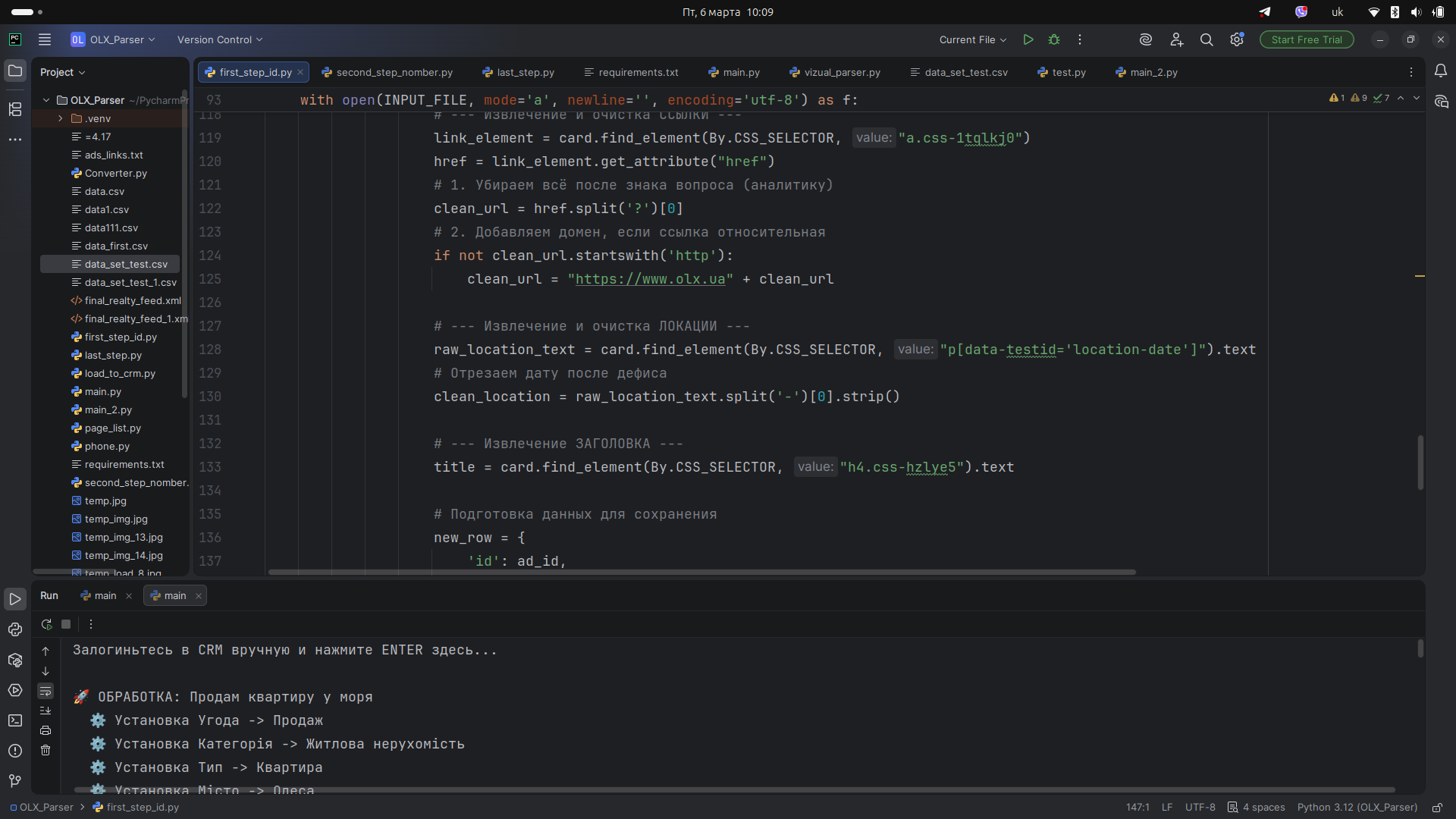The width and height of the screenshot is (1456, 819).
Task: Open the Version Control dropdown
Action: click(x=220, y=39)
